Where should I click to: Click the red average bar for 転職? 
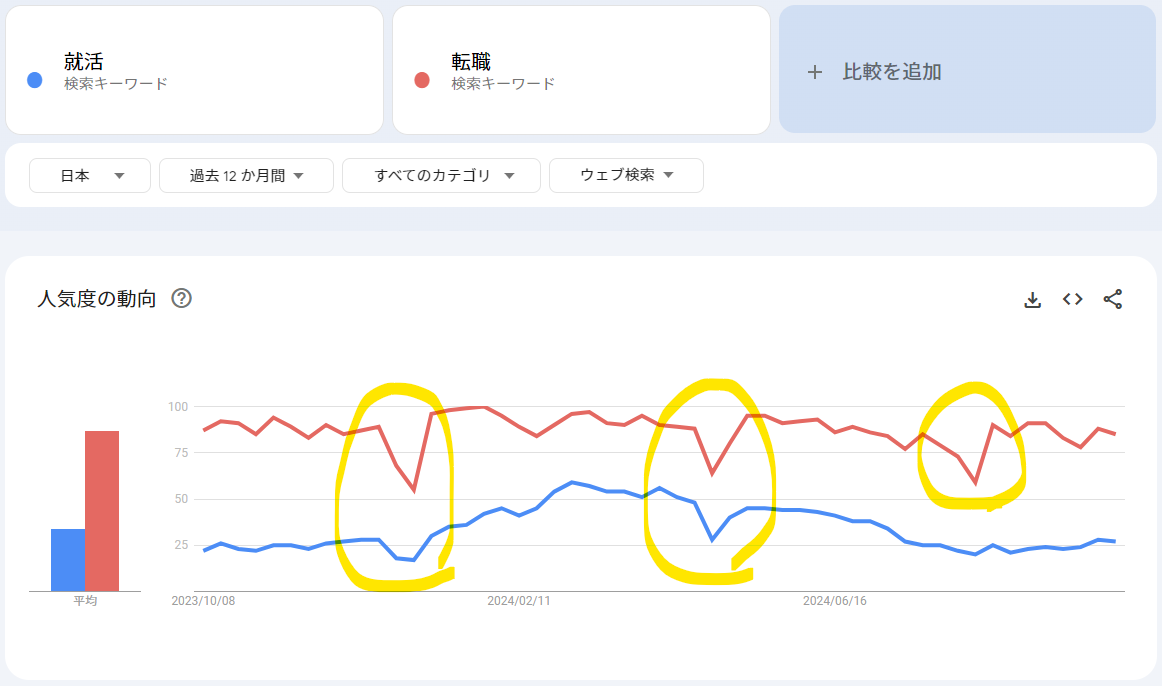(x=102, y=511)
